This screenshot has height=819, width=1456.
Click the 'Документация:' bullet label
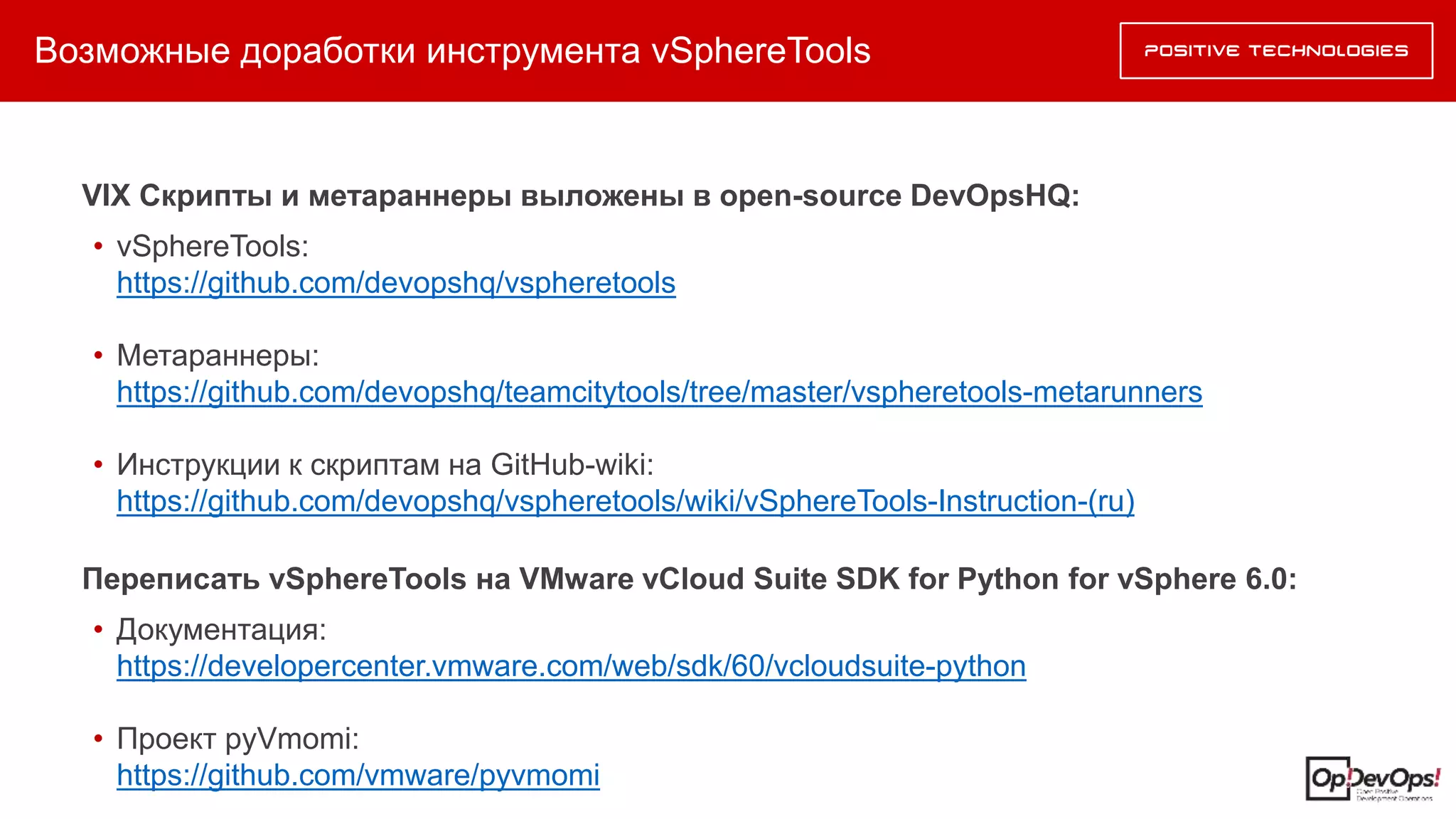point(221,629)
